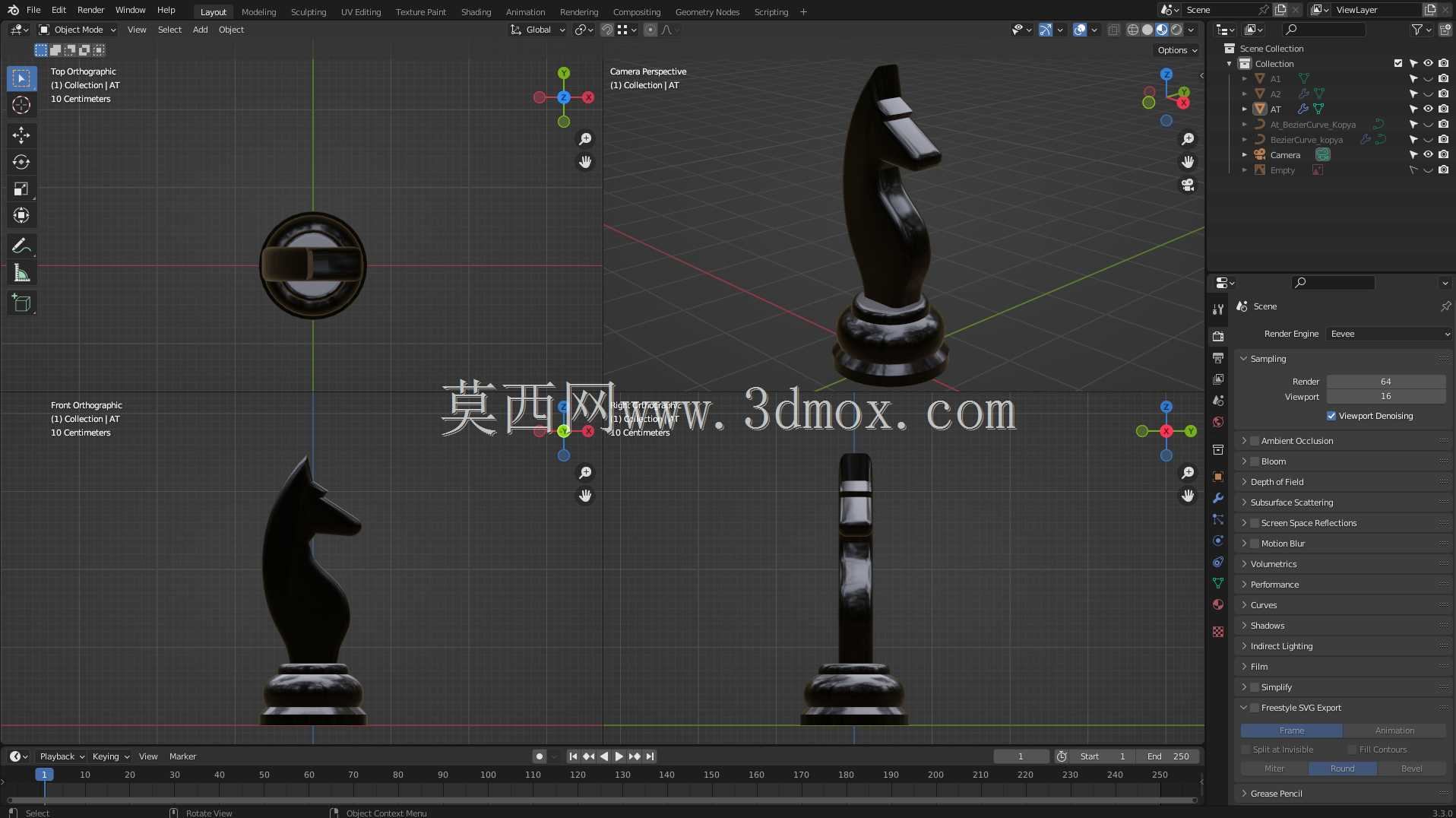
Task: Click Freestyle SVG Export Animation button
Action: (1394, 731)
